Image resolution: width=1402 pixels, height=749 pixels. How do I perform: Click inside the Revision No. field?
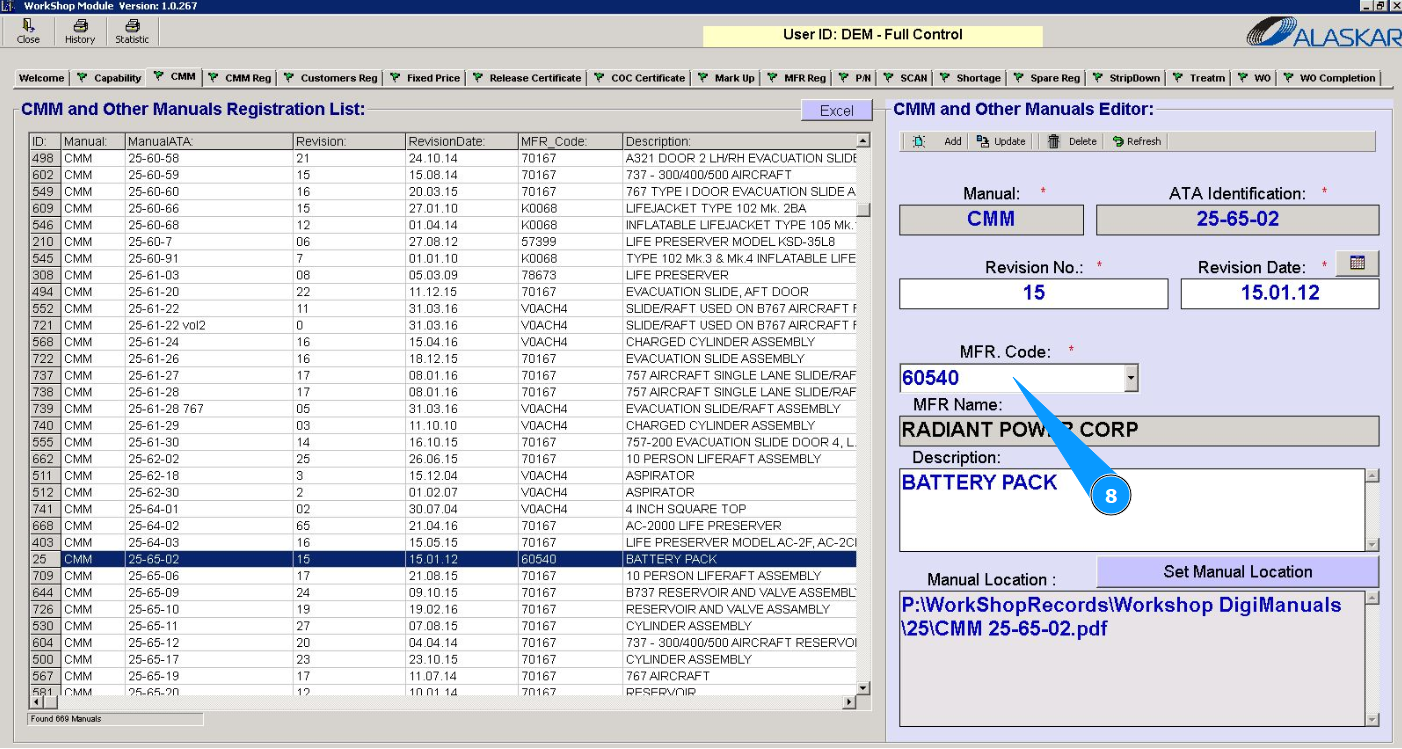(1033, 293)
